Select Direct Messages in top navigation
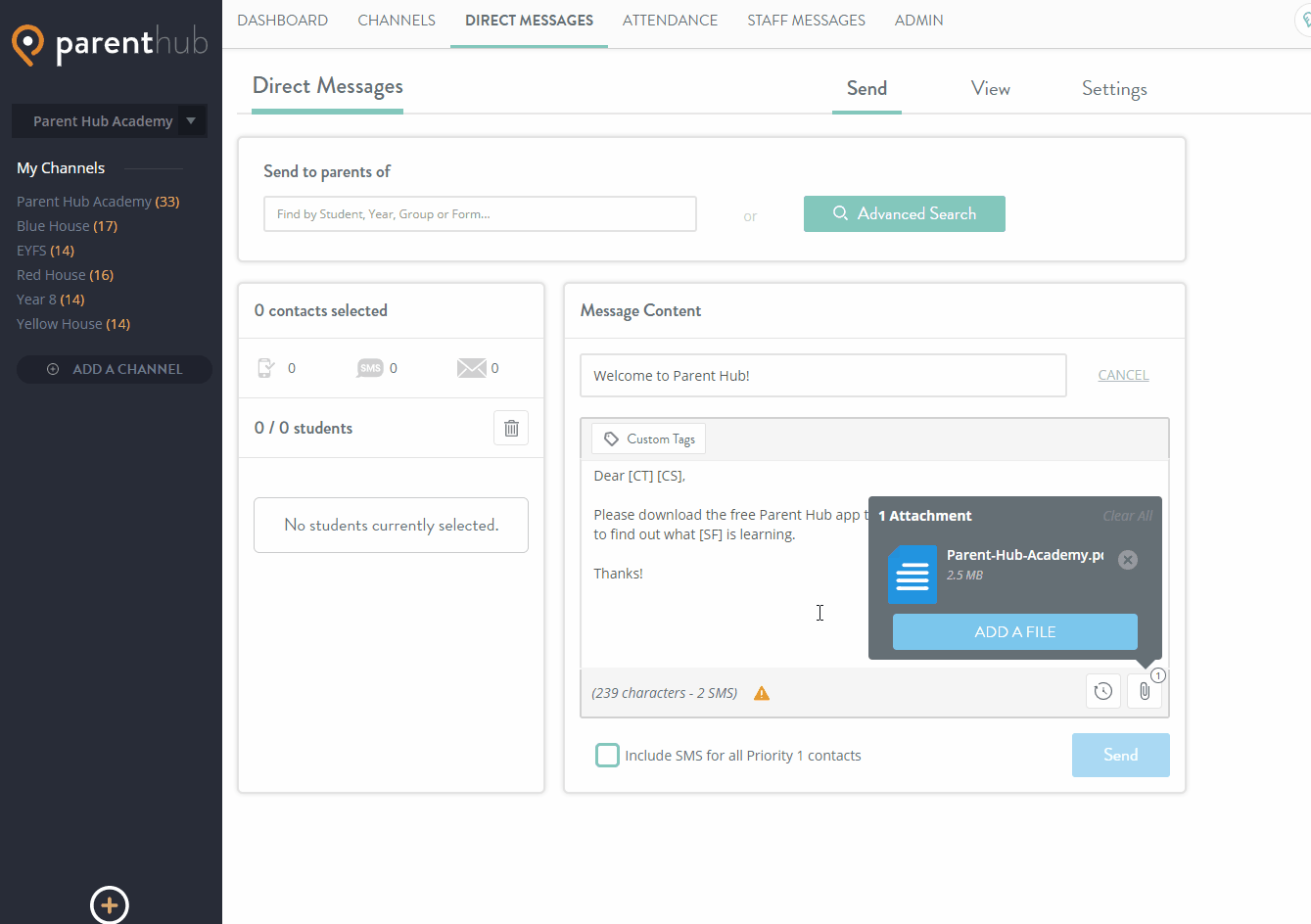 coord(529,21)
